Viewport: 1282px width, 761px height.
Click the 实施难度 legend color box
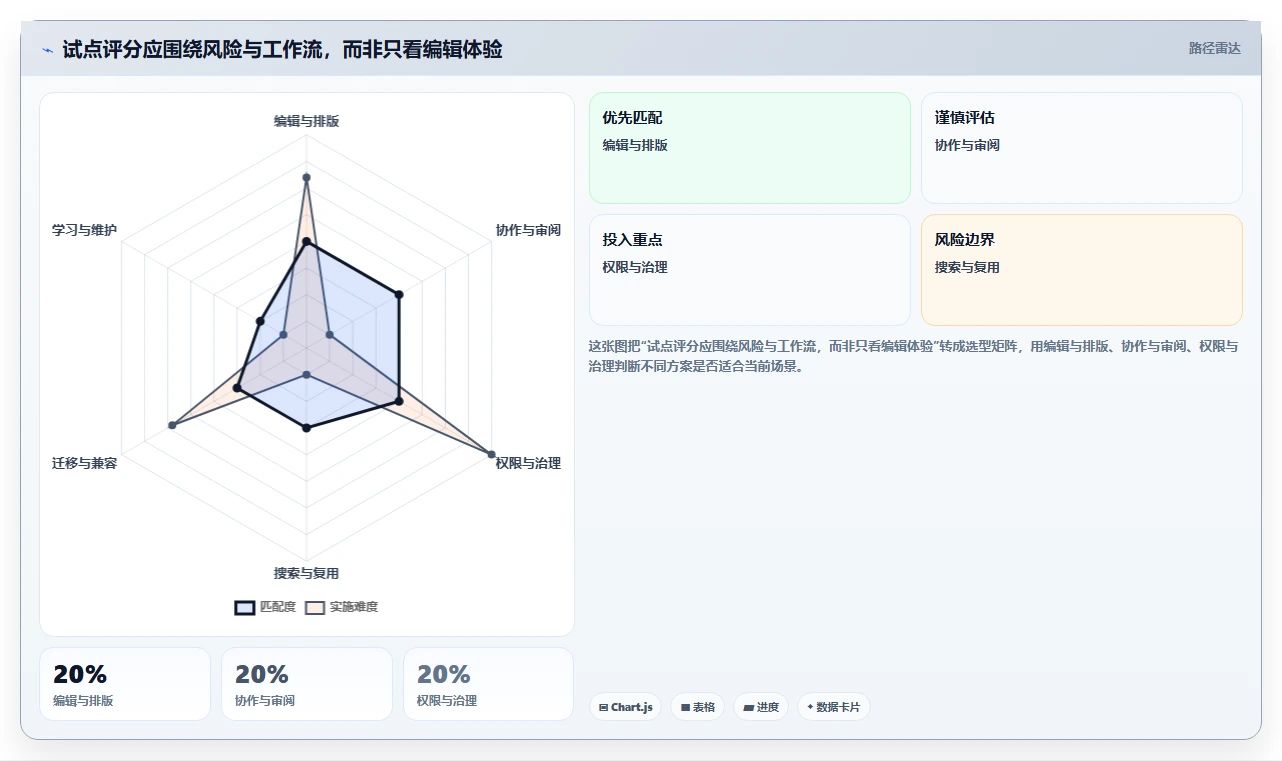click(x=315, y=607)
